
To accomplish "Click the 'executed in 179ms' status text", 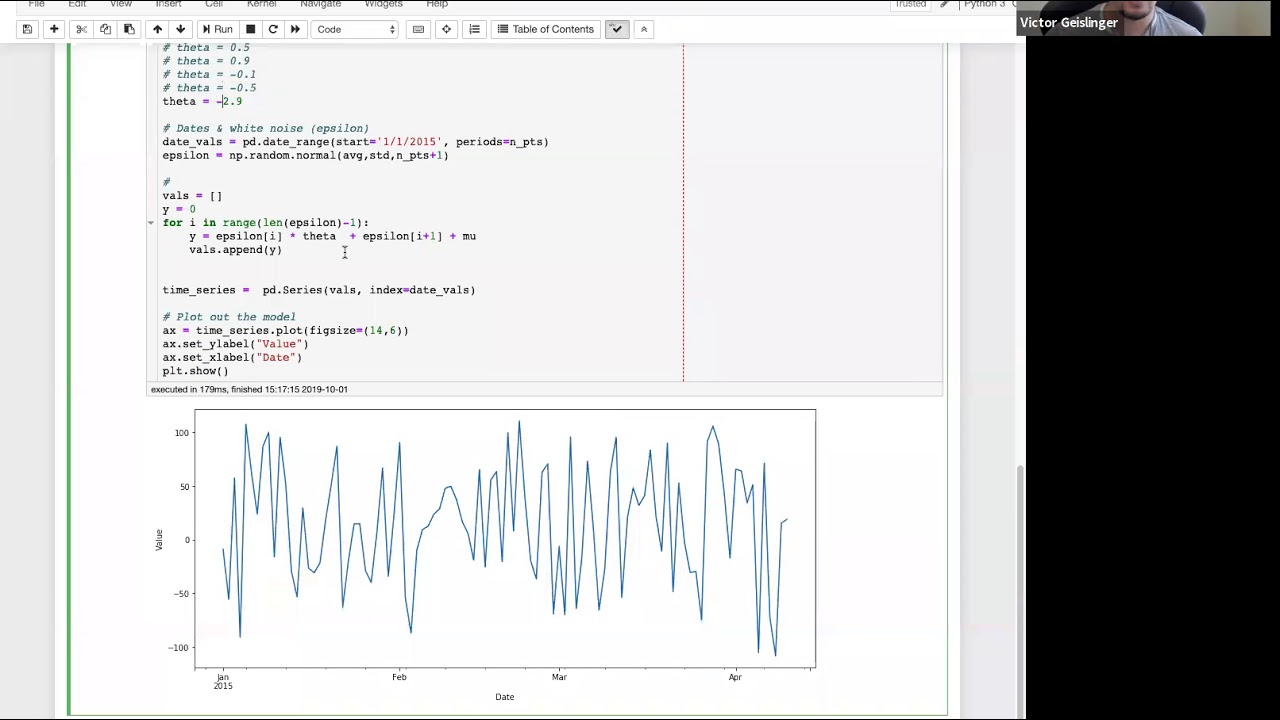I will point(249,389).
